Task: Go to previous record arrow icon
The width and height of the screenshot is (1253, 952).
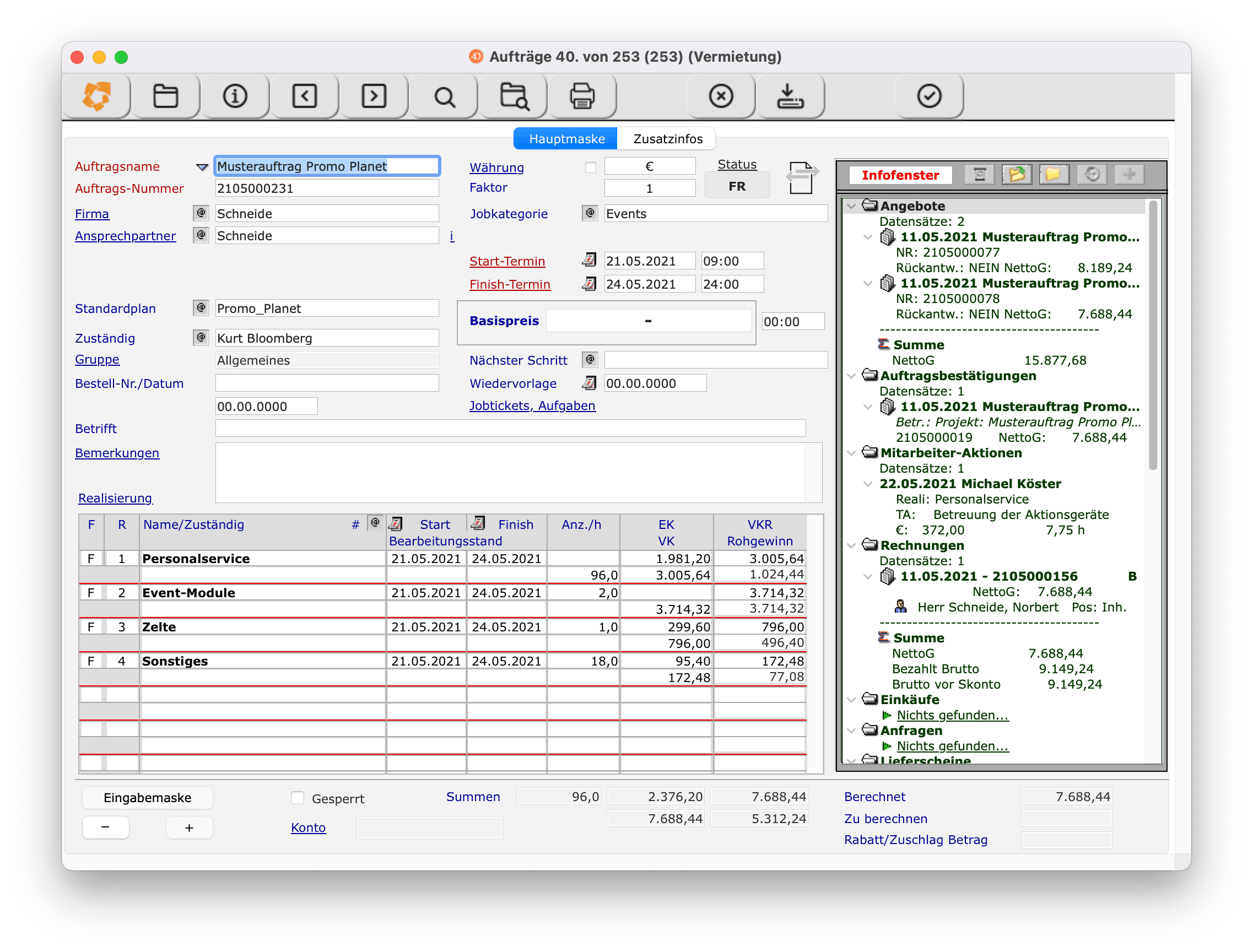Action: (x=305, y=96)
